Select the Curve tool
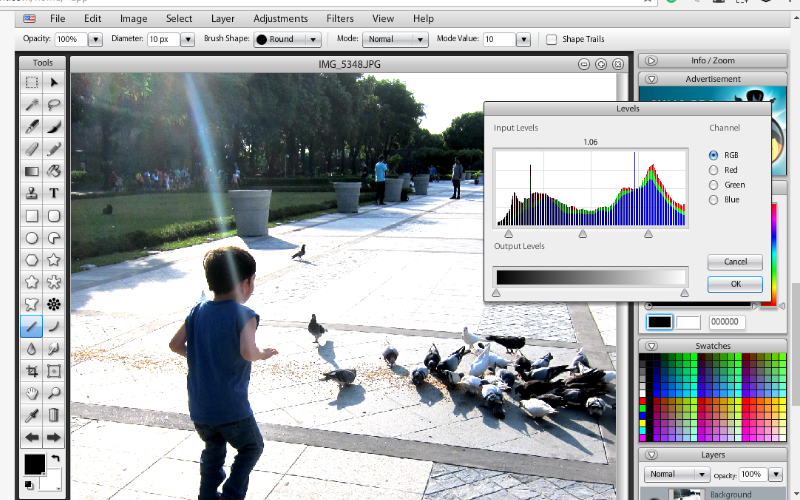800x500 pixels. (x=54, y=327)
